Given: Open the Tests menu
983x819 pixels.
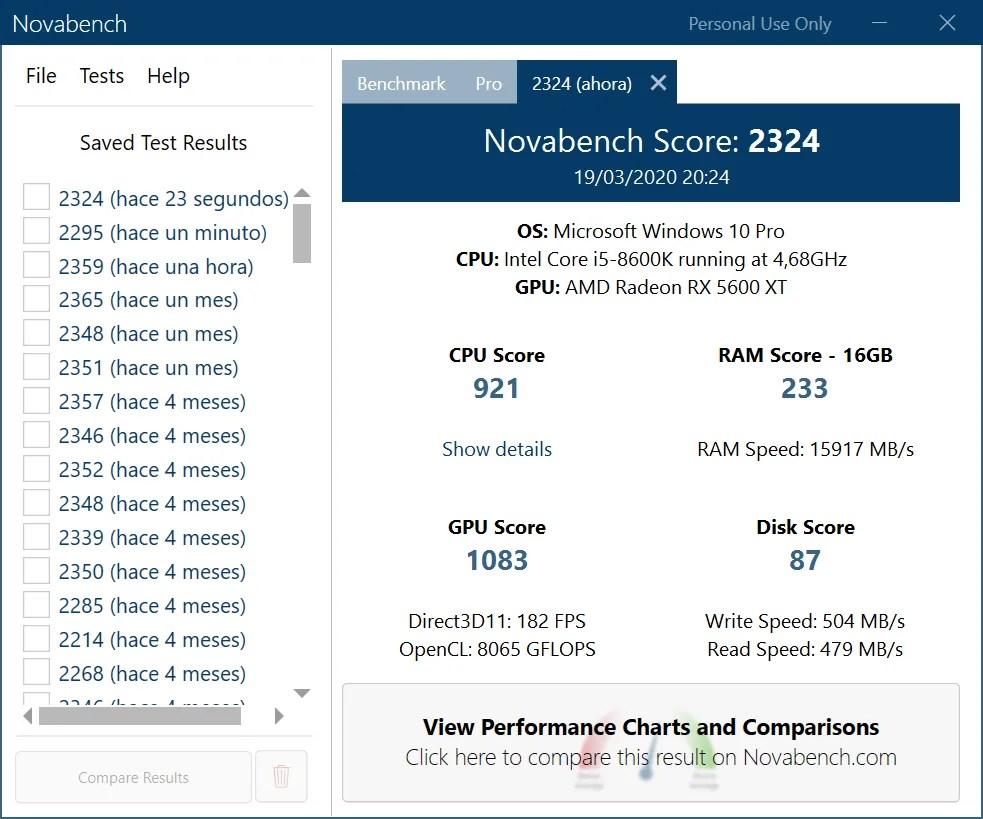Looking at the screenshot, I should pos(102,76).
